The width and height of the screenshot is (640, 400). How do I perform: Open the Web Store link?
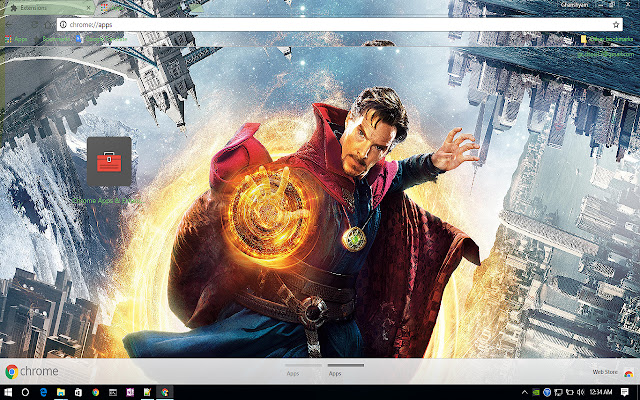click(605, 372)
